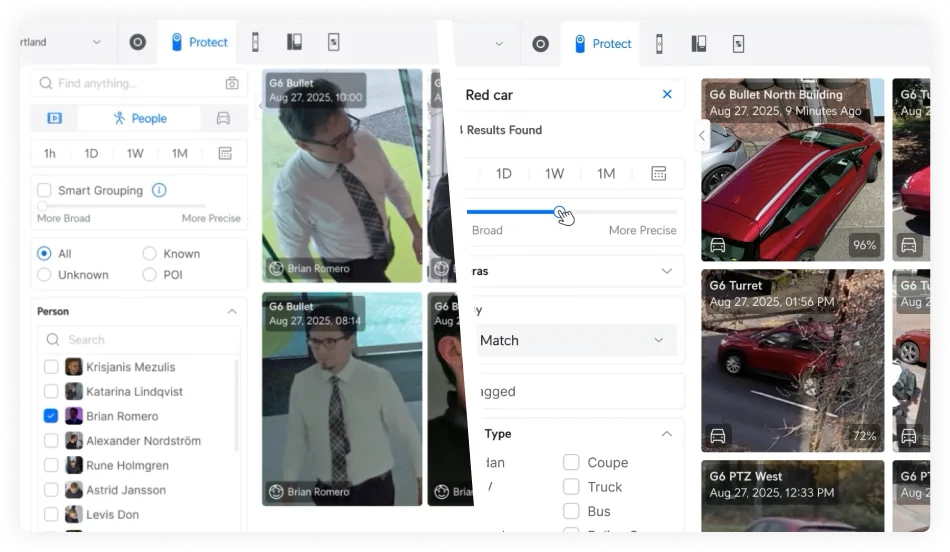
Task: Select the All radio button
Action: (44, 253)
